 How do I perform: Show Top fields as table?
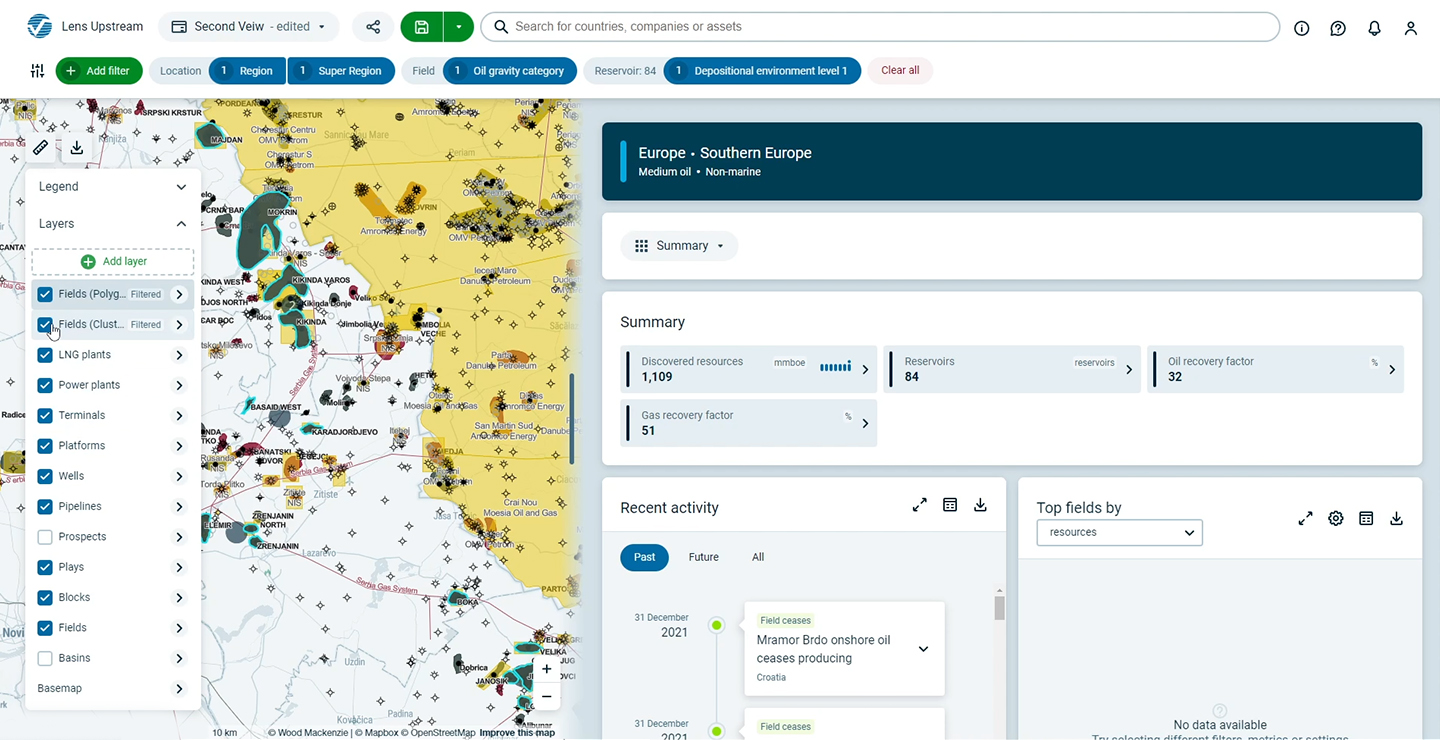pyautogui.click(x=1366, y=518)
